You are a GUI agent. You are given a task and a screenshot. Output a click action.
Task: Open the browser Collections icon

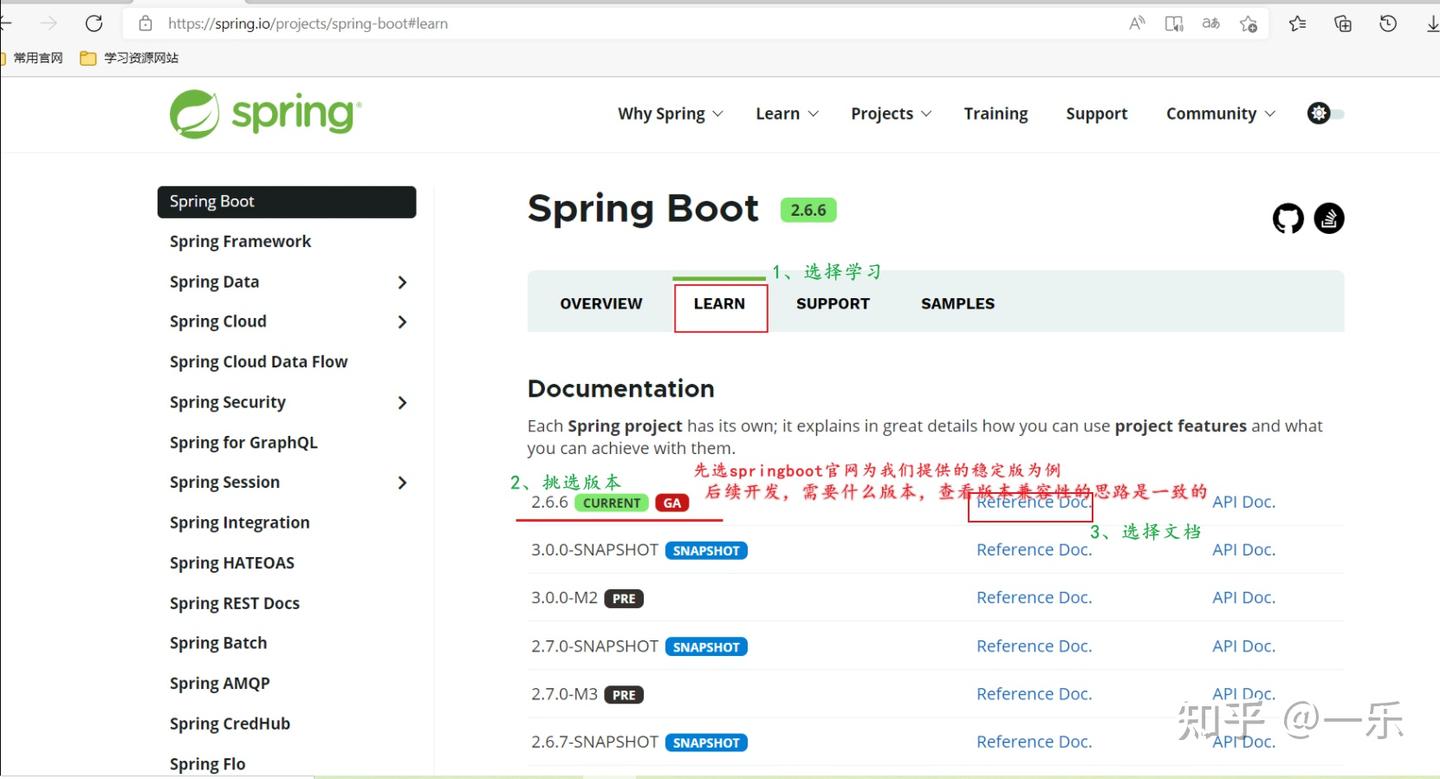pyautogui.click(x=1341, y=23)
